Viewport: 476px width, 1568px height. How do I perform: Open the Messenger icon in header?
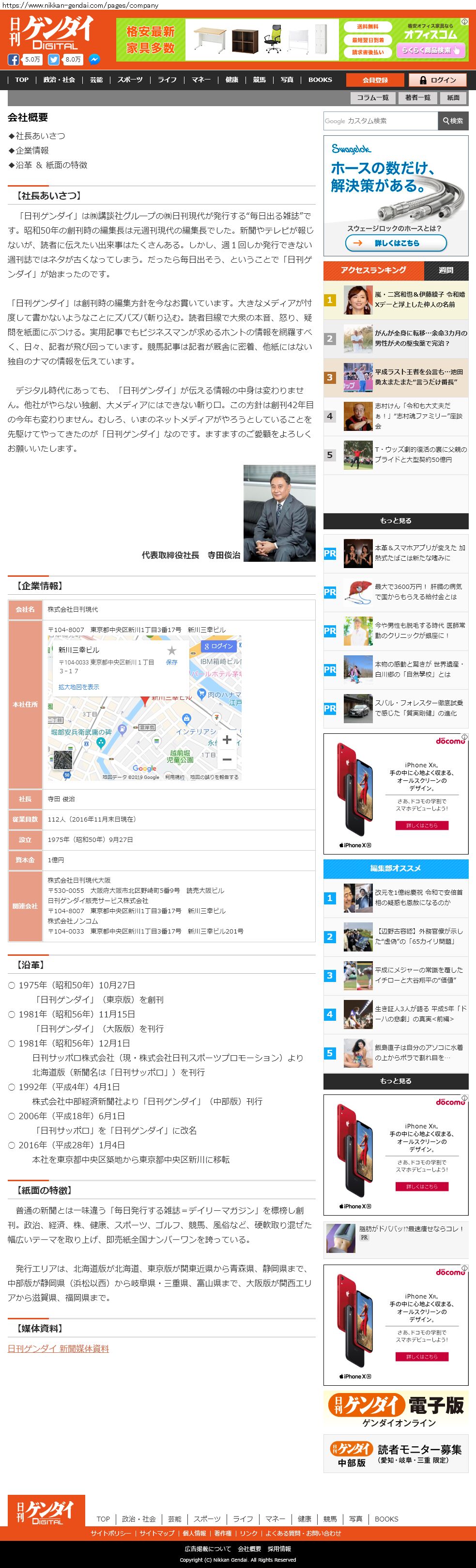[x=94, y=60]
